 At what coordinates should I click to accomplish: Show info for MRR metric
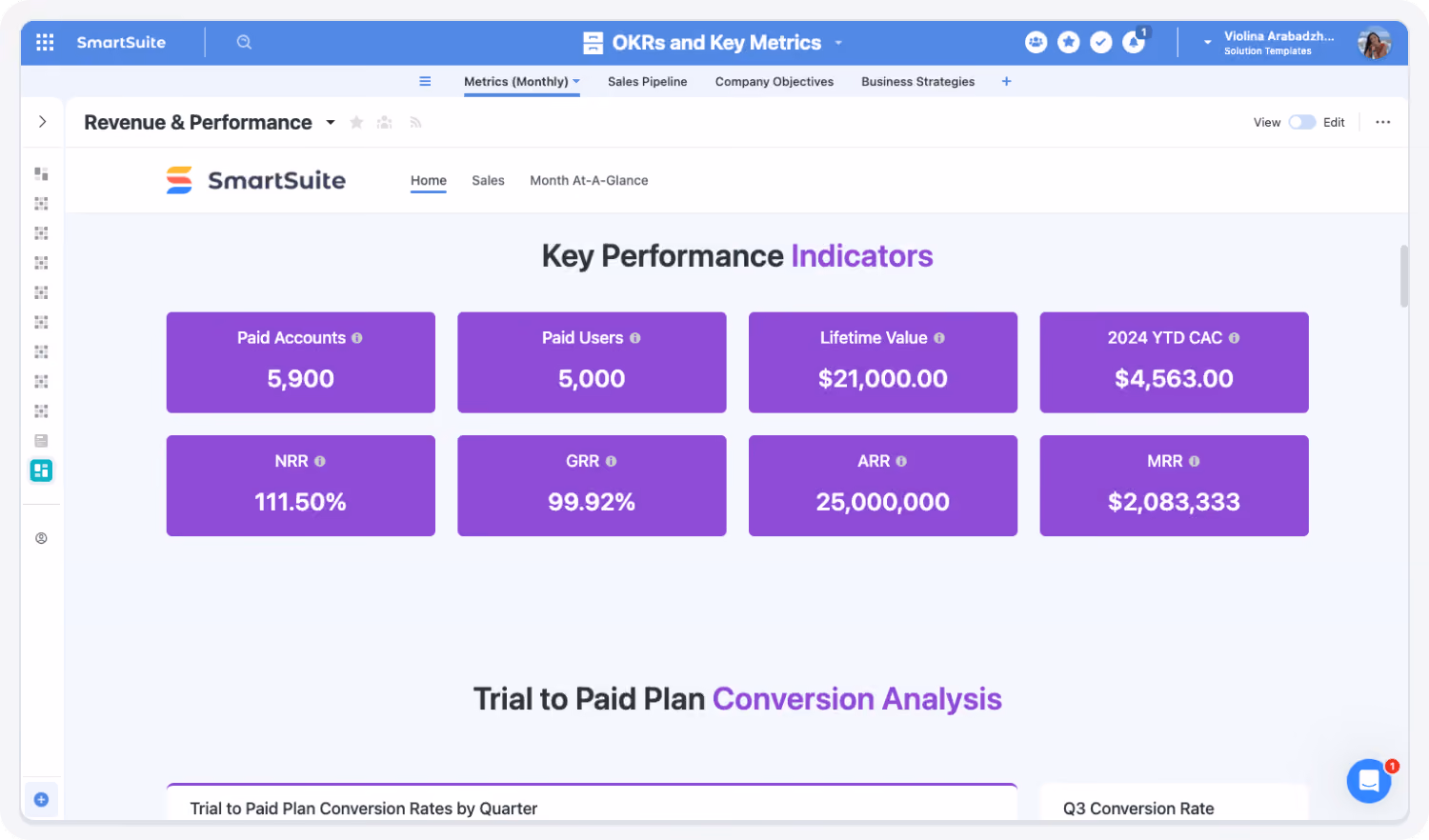point(1194,461)
